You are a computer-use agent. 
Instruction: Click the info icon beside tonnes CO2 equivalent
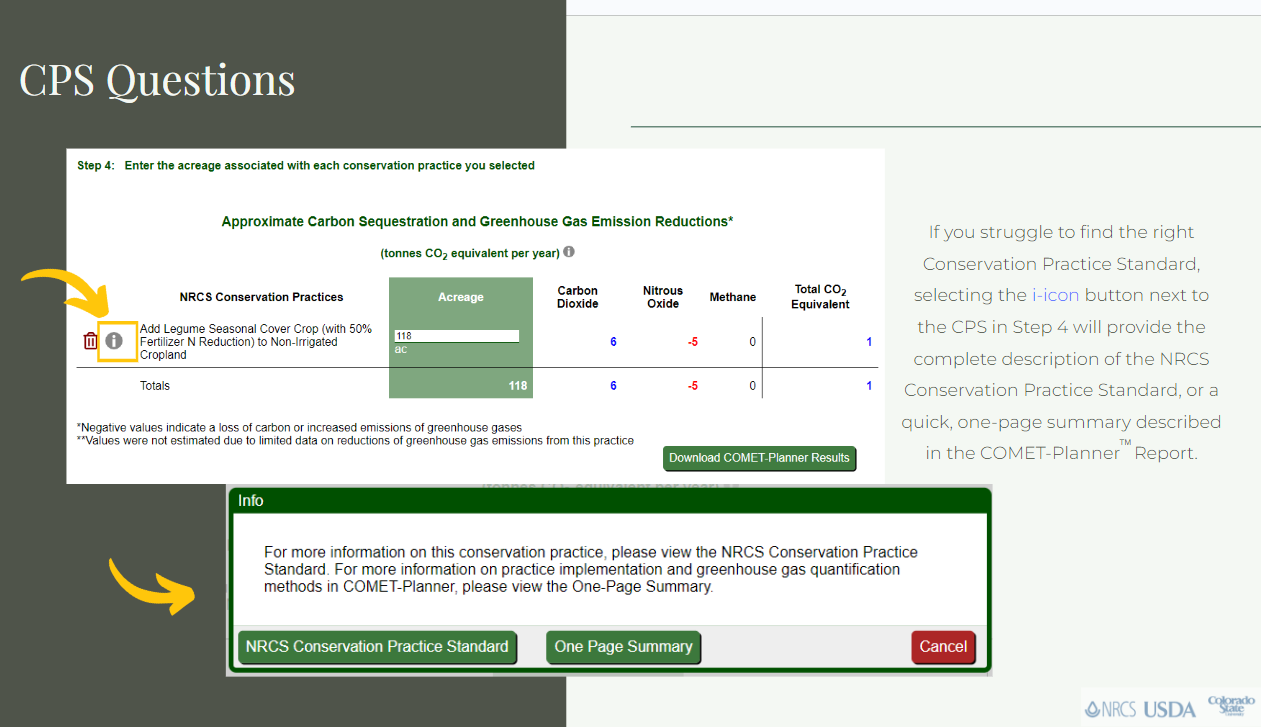569,252
